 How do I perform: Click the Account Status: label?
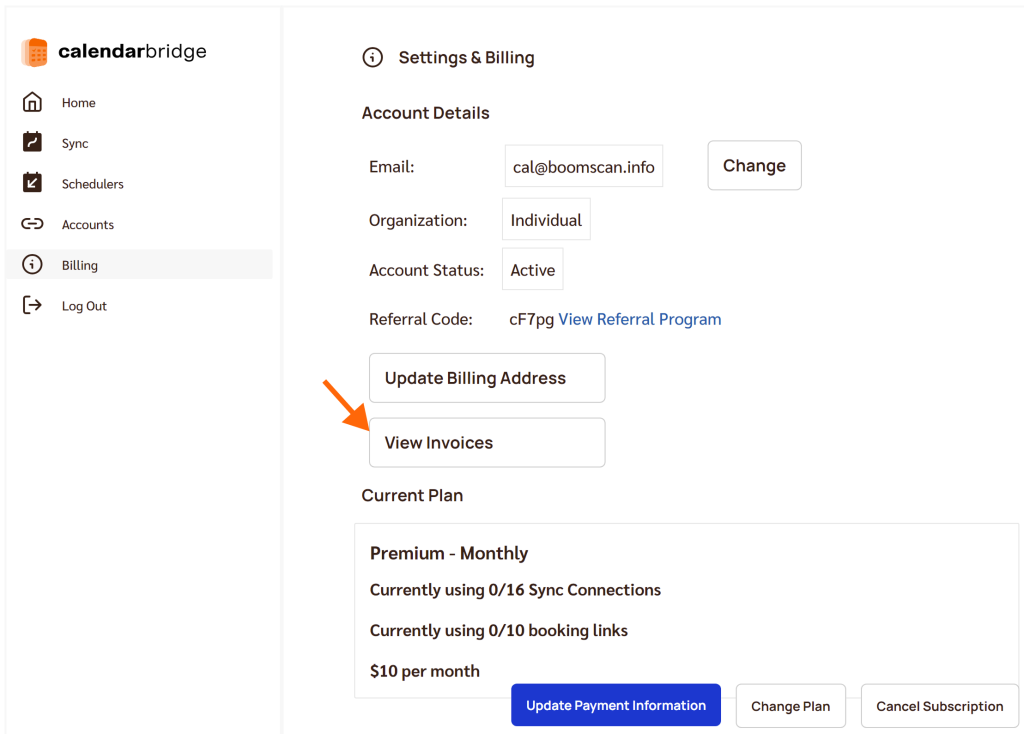(x=426, y=270)
